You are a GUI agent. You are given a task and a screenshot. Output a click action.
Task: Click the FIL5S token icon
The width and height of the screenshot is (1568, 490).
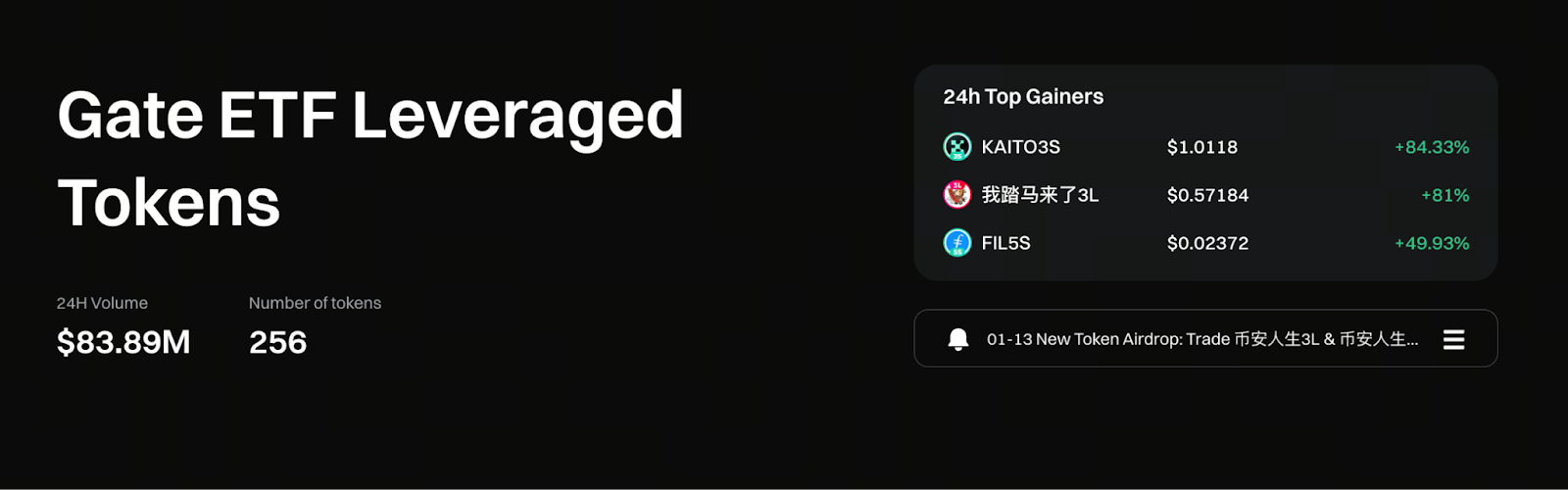956,243
